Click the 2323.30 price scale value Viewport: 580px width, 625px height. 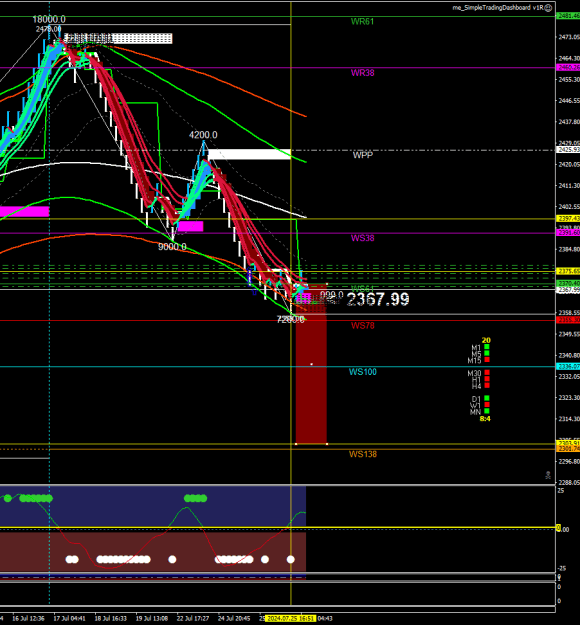point(569,397)
